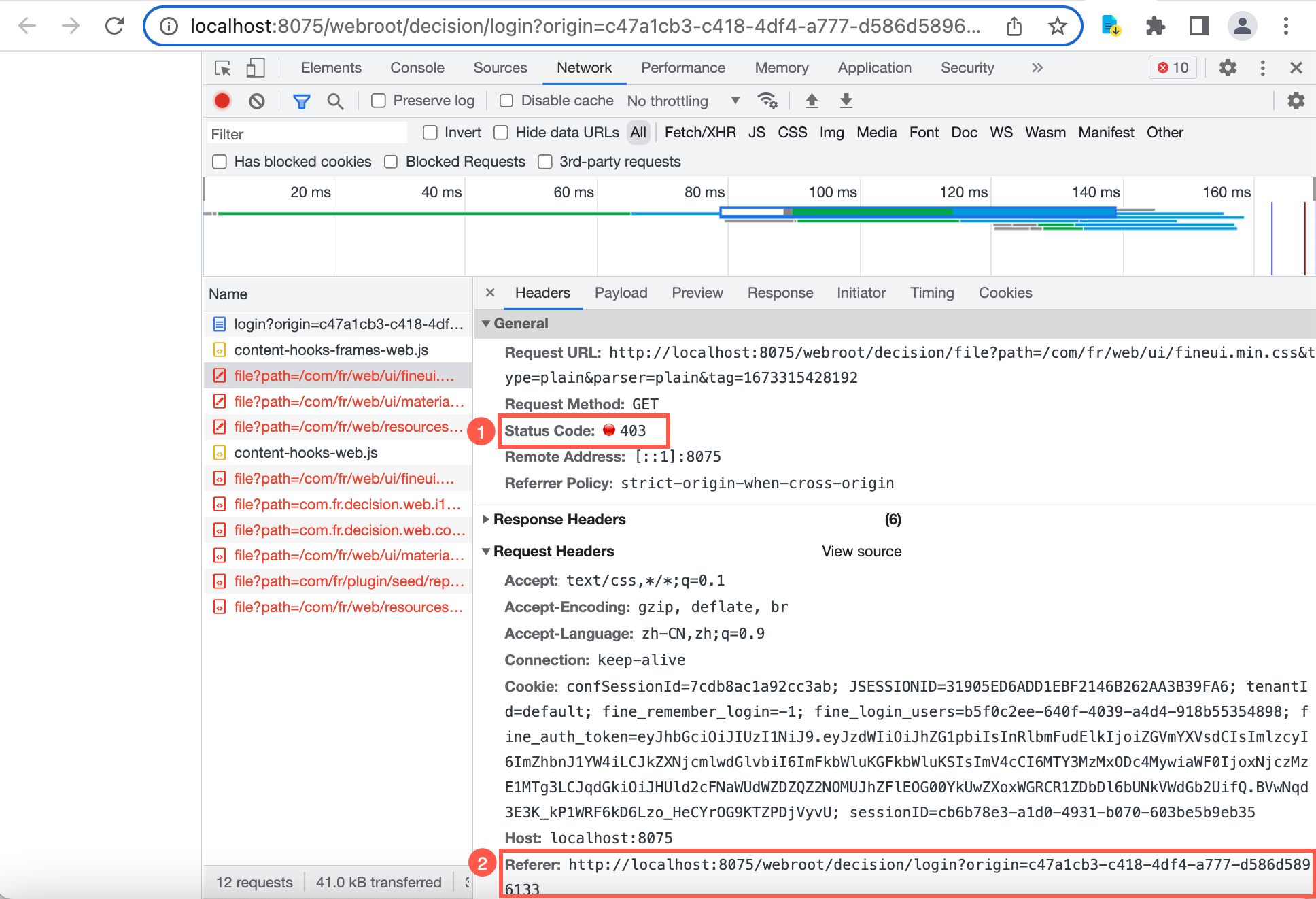The image size is (1316, 899).
Task: Export HAR file using the download arrow
Action: 846,101
